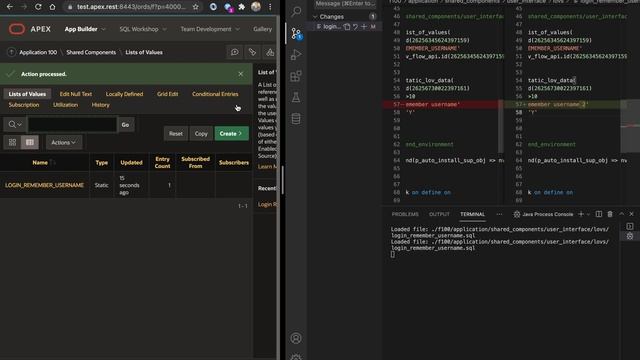Click the commit Message input box
This screenshot has width=640, height=360.
[x=345, y=4]
